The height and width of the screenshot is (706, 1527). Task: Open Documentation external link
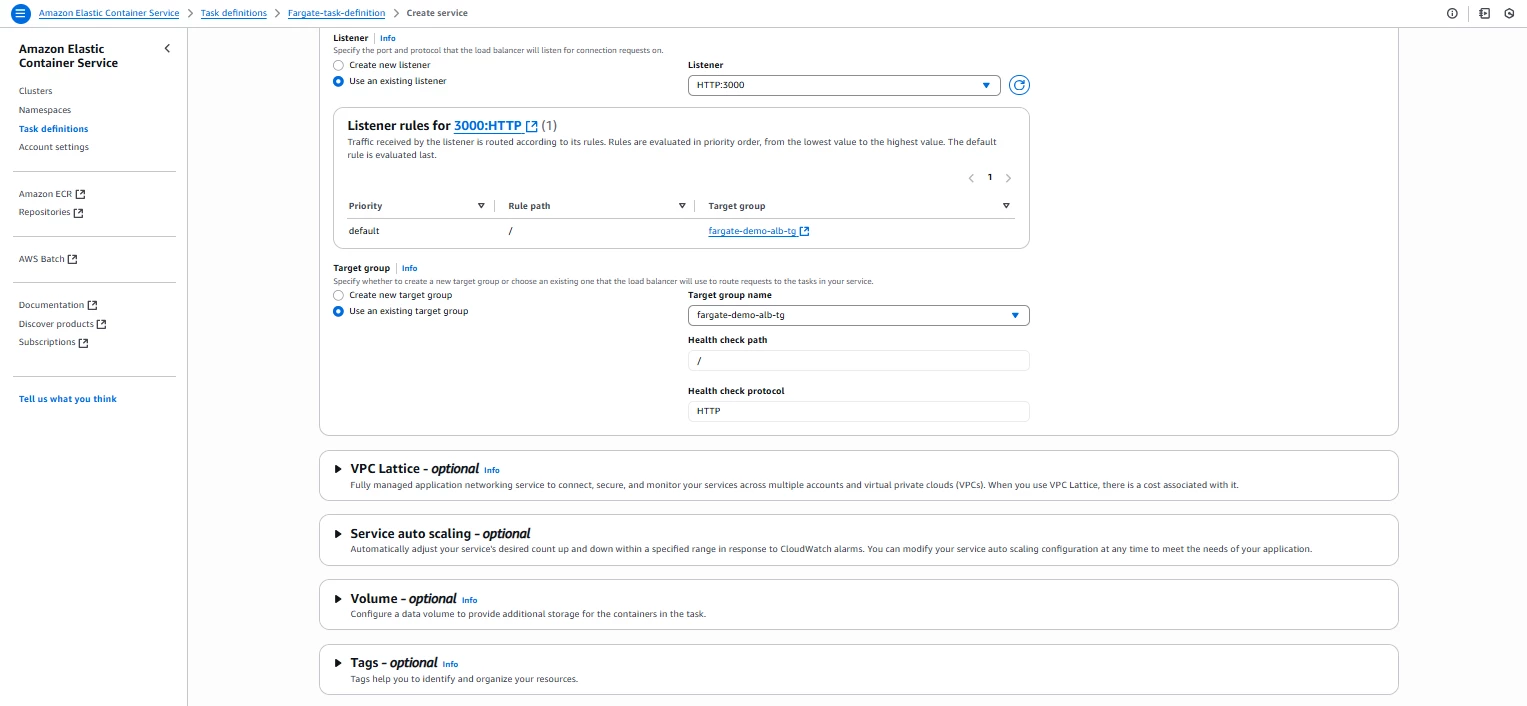[58, 305]
